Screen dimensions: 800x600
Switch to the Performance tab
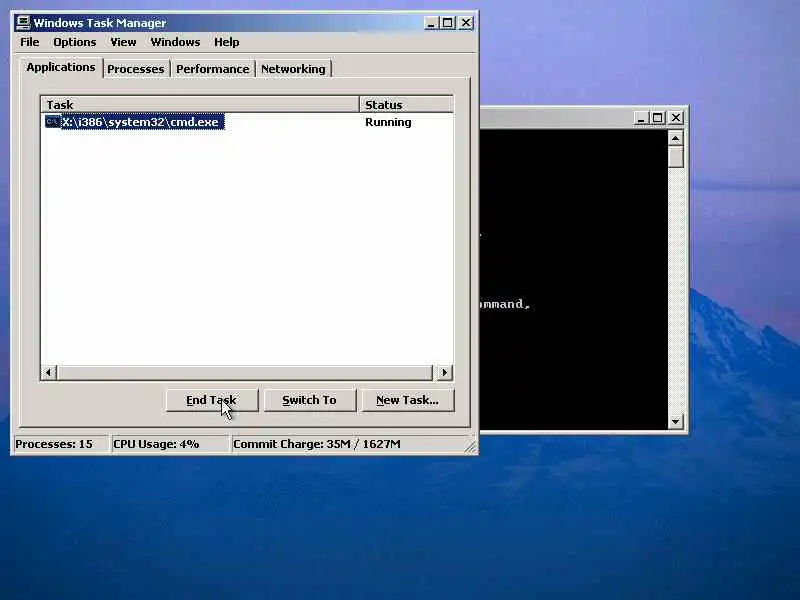[x=213, y=69]
